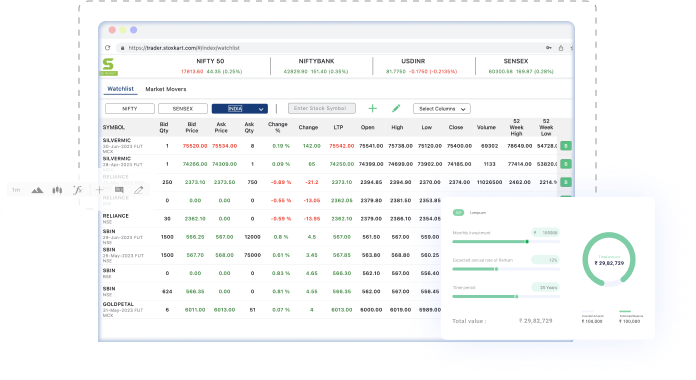696x380 pixels.
Task: Click the monthly investment amount field
Action: 546,233
